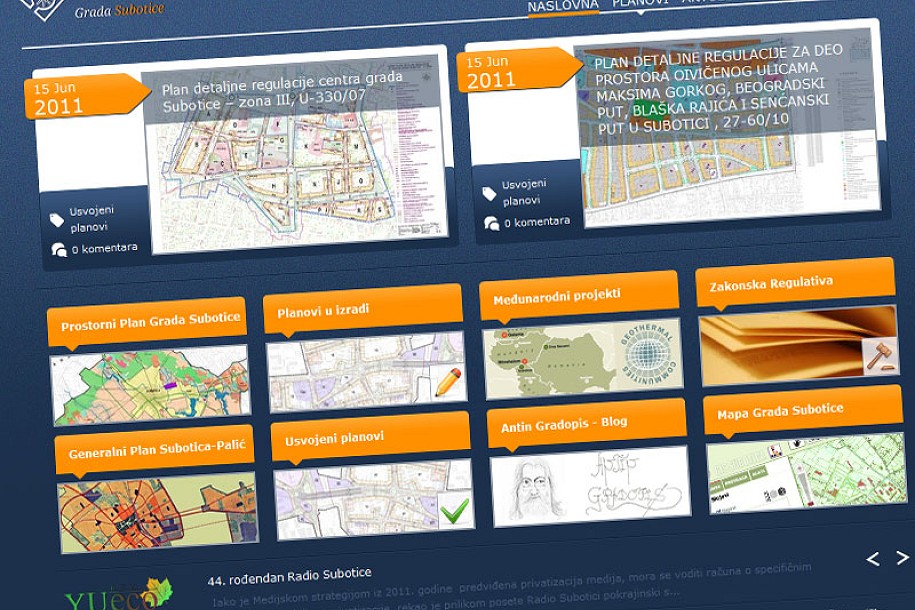Open 0 komentara of centra grada post
Image resolution: width=915 pixels, height=610 pixels.
pos(104,249)
